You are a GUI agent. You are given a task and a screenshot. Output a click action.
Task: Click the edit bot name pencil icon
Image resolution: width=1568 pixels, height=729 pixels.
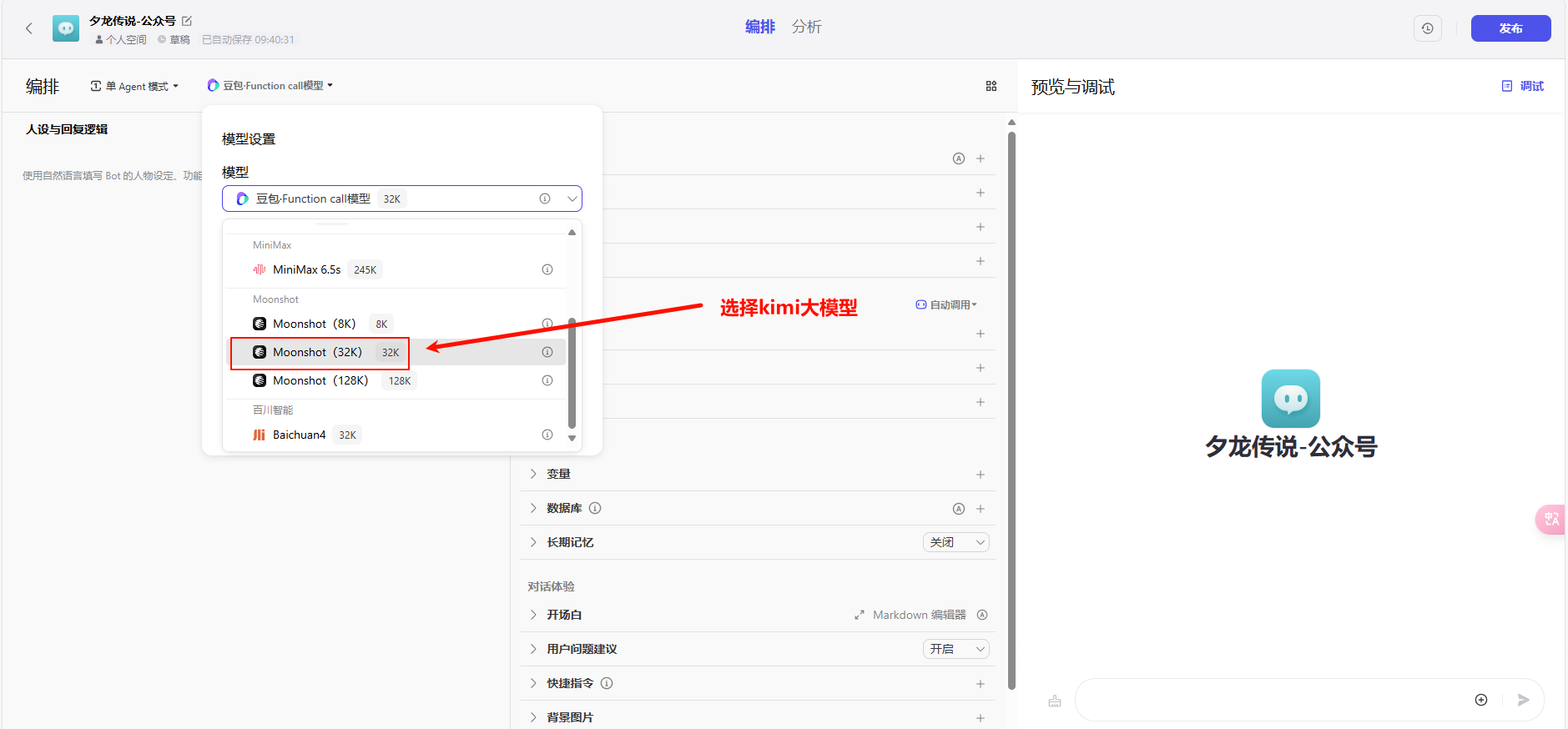coord(187,21)
